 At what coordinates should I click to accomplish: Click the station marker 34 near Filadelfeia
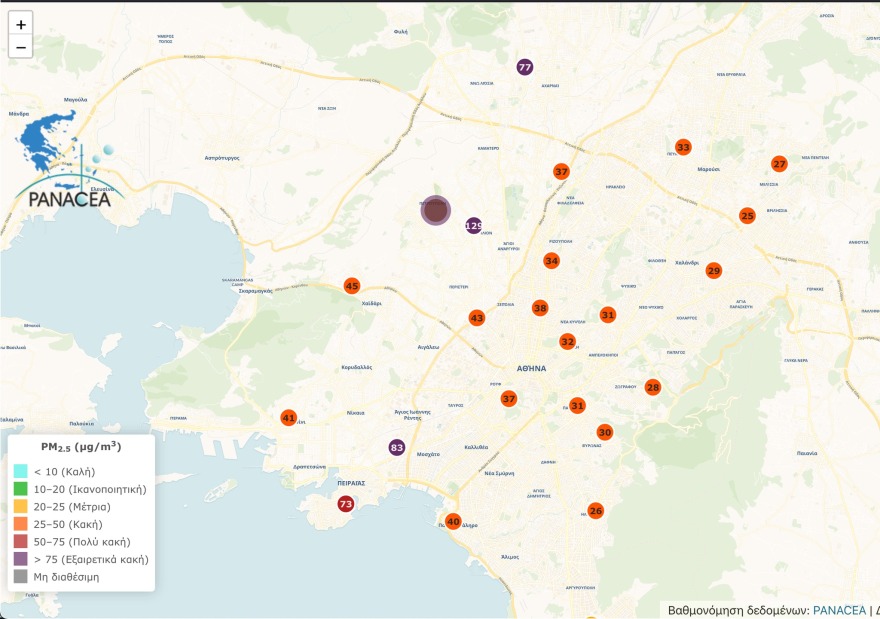tap(550, 261)
